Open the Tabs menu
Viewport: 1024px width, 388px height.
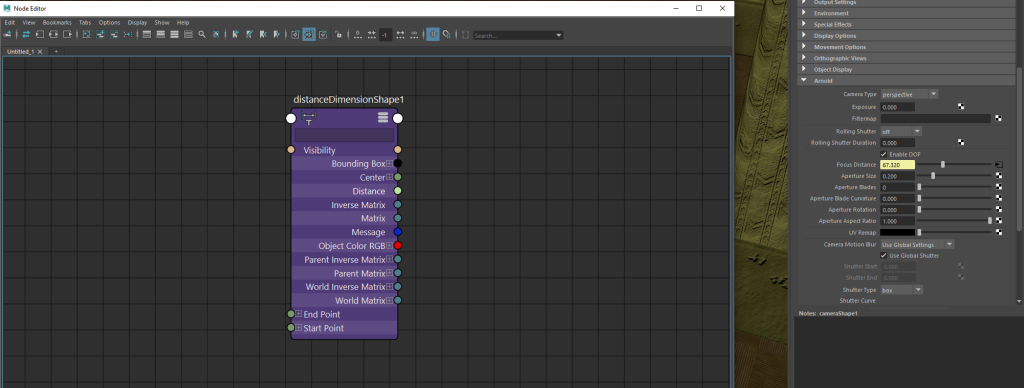point(85,22)
